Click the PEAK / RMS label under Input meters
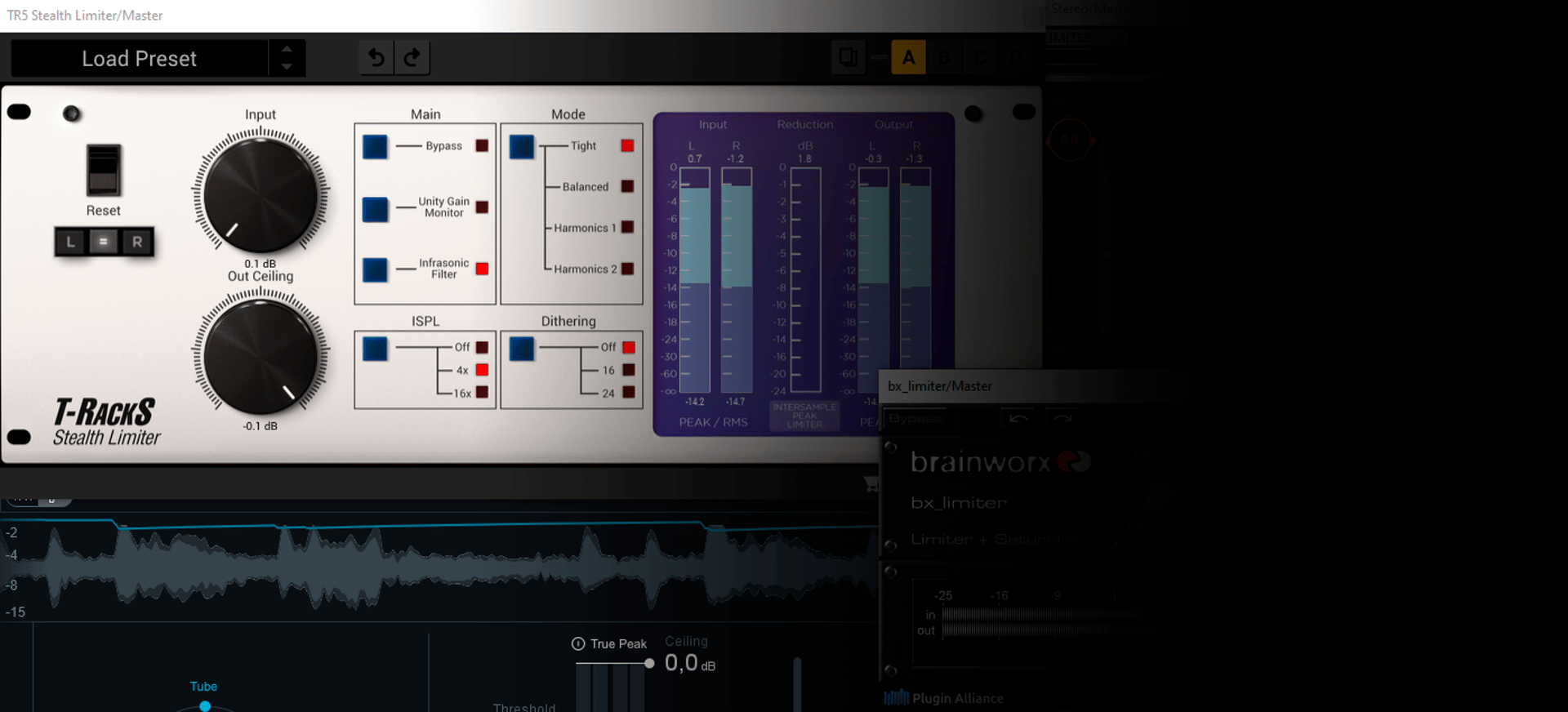This screenshot has width=1568, height=712. (713, 422)
